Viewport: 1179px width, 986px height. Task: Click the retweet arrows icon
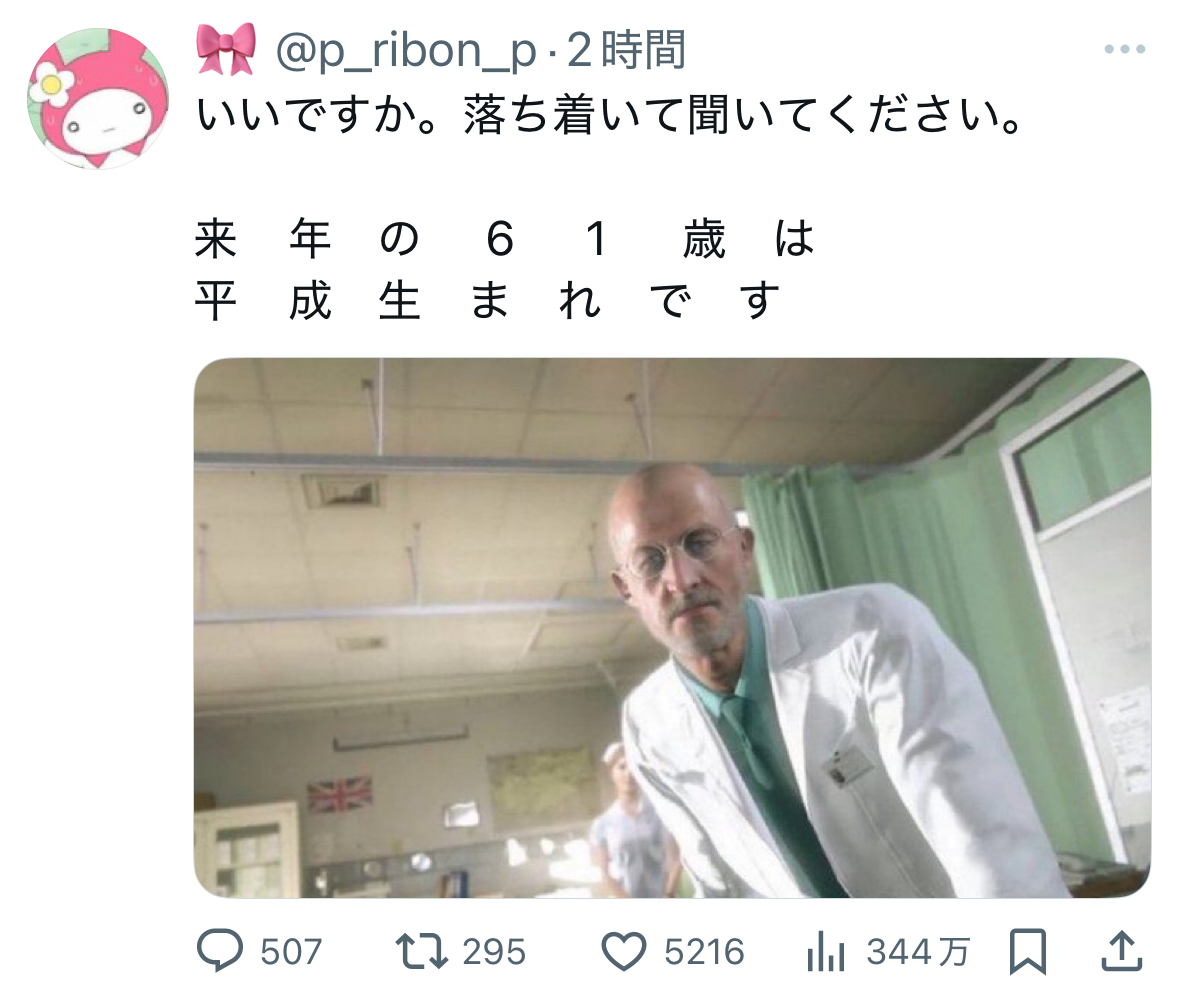pyautogui.click(x=422, y=951)
